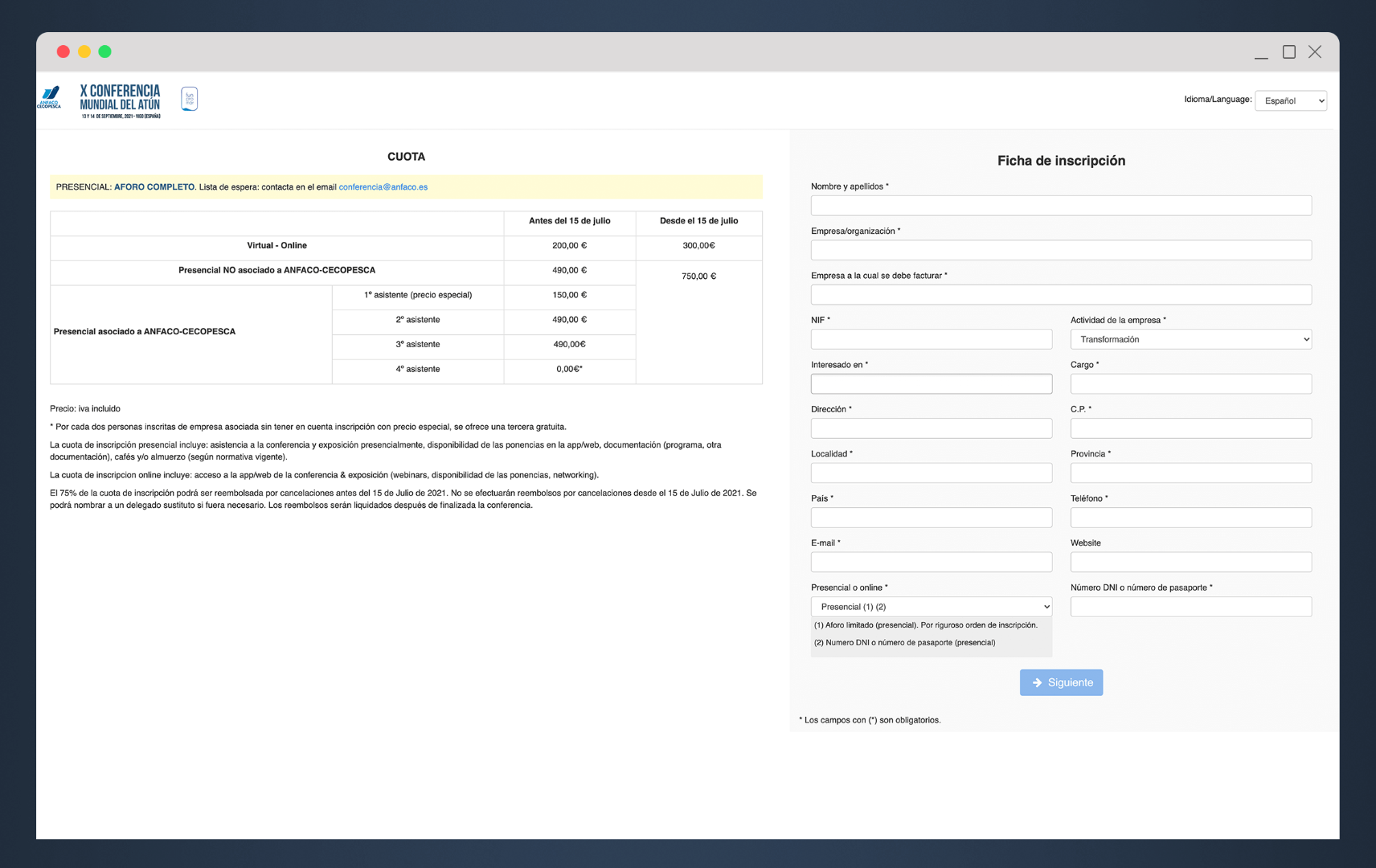
Task: Close the window with the X icon
Action: click(x=1315, y=51)
